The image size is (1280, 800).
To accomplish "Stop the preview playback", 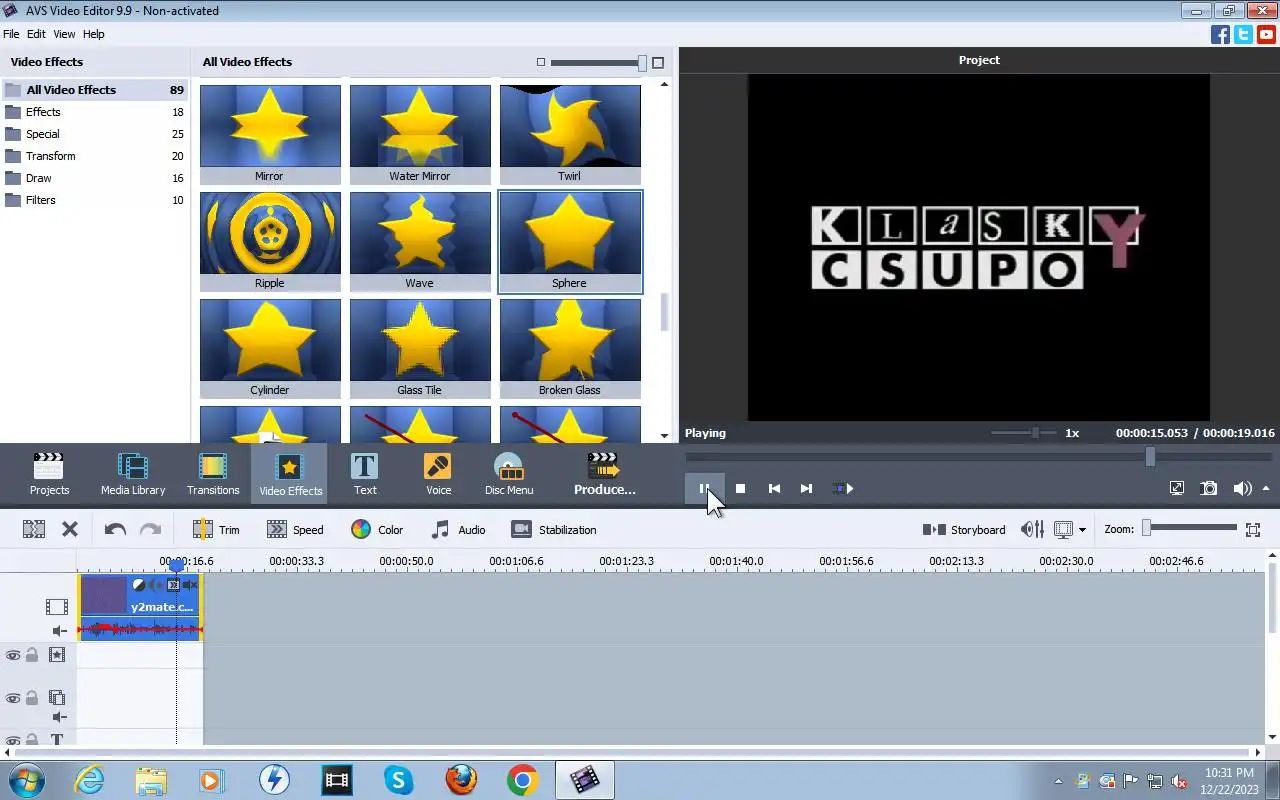I will pos(740,489).
